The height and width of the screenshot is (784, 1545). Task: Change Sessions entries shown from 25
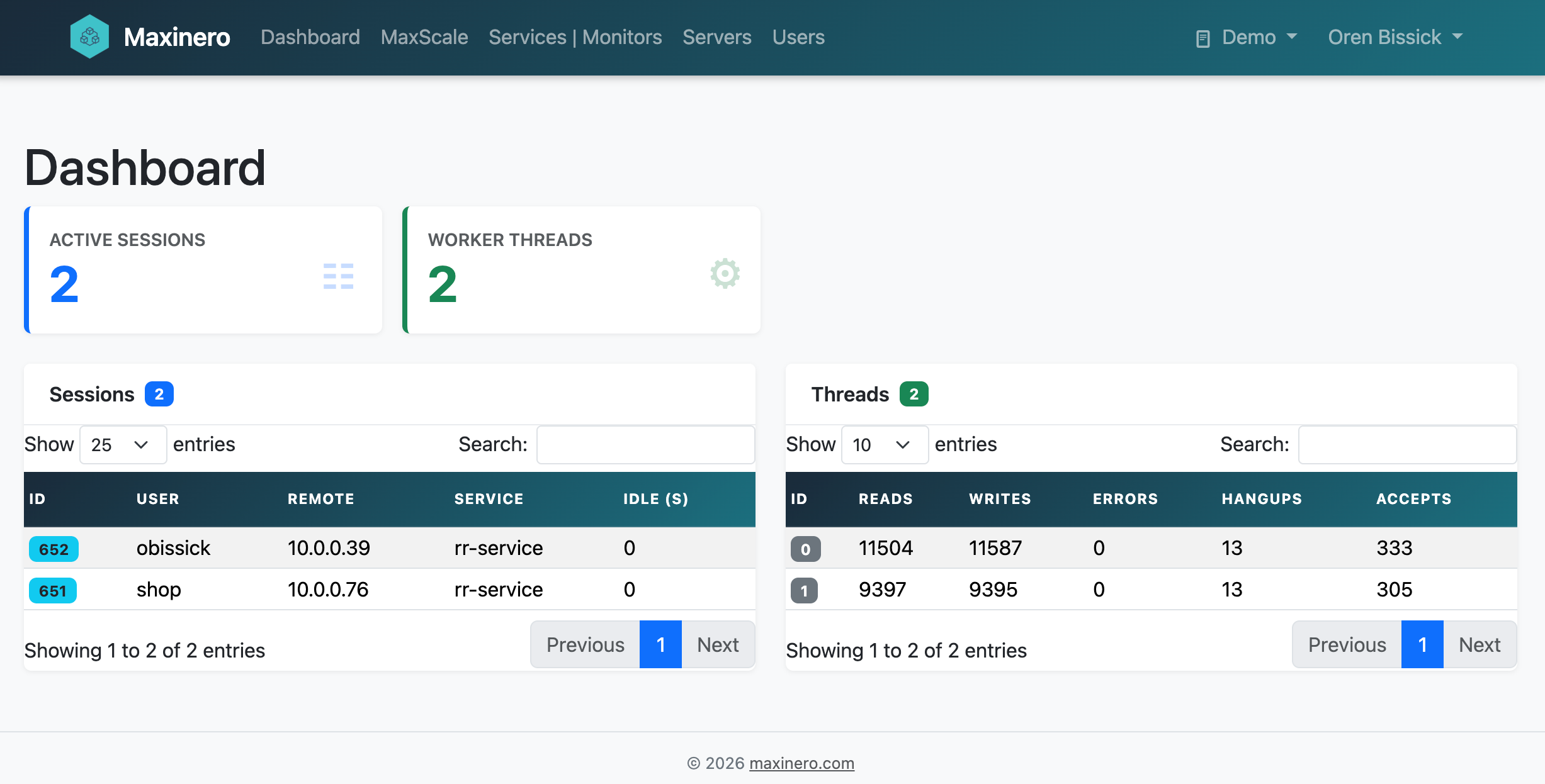[123, 445]
